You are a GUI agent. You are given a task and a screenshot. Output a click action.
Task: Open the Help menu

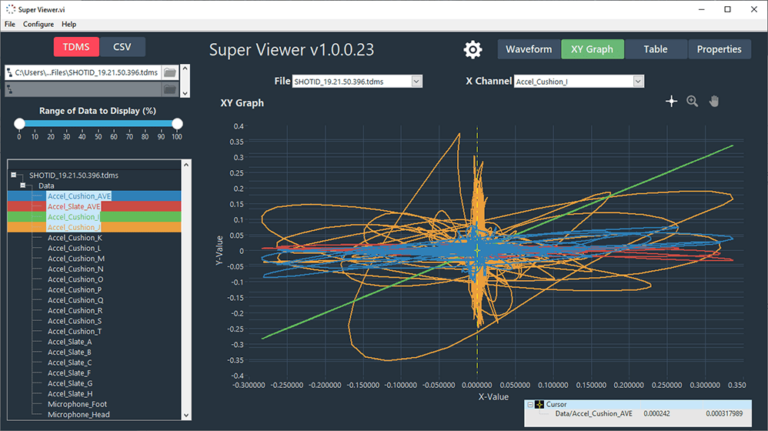click(x=68, y=23)
